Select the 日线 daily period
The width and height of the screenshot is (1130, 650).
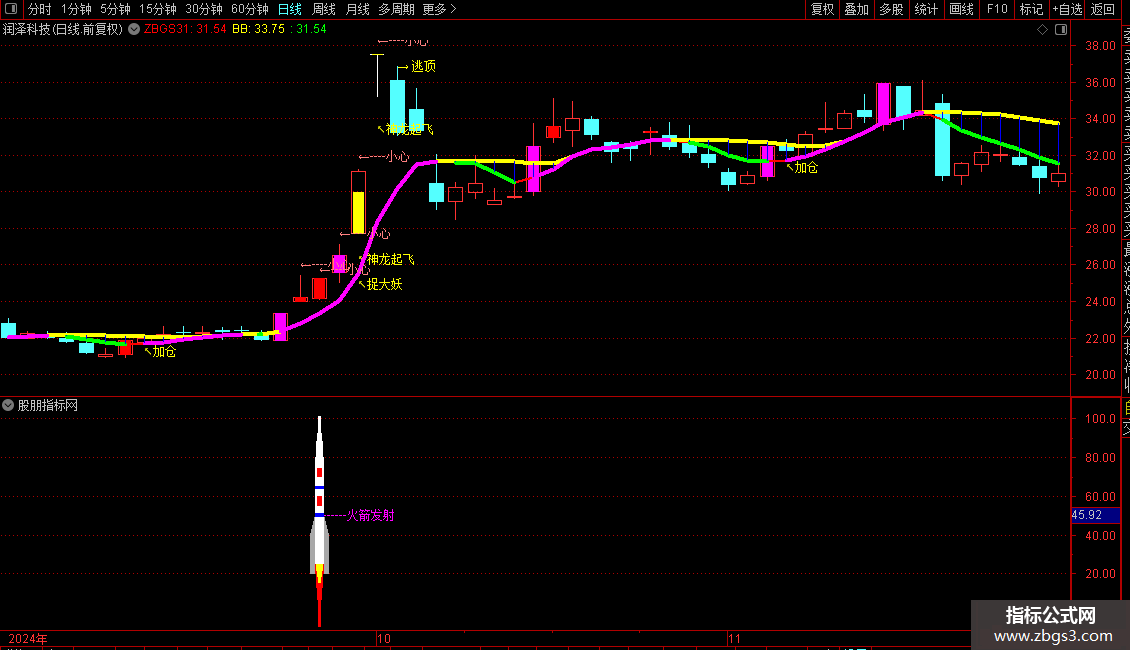pyautogui.click(x=290, y=9)
